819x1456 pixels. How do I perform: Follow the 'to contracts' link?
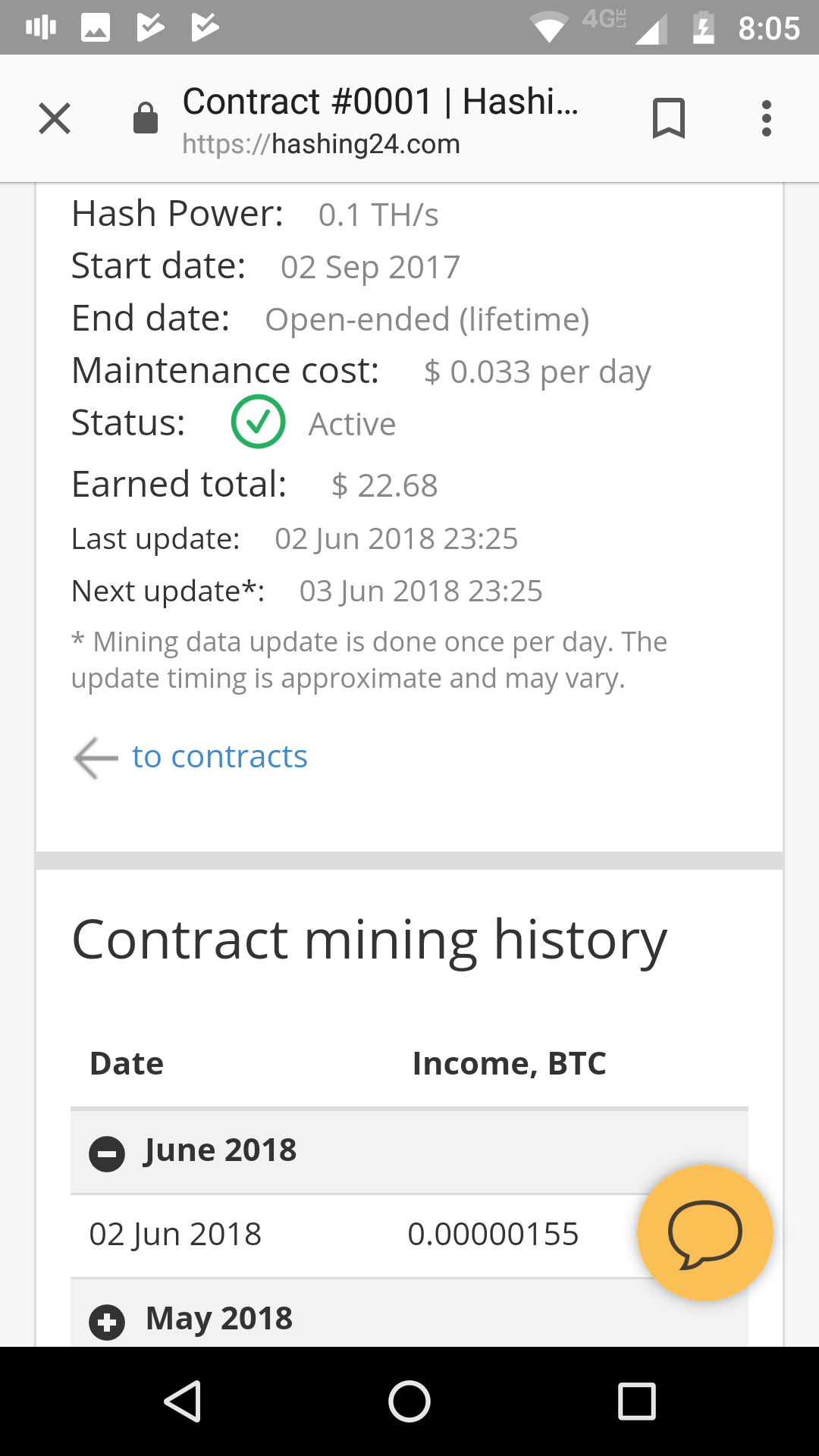click(x=220, y=757)
